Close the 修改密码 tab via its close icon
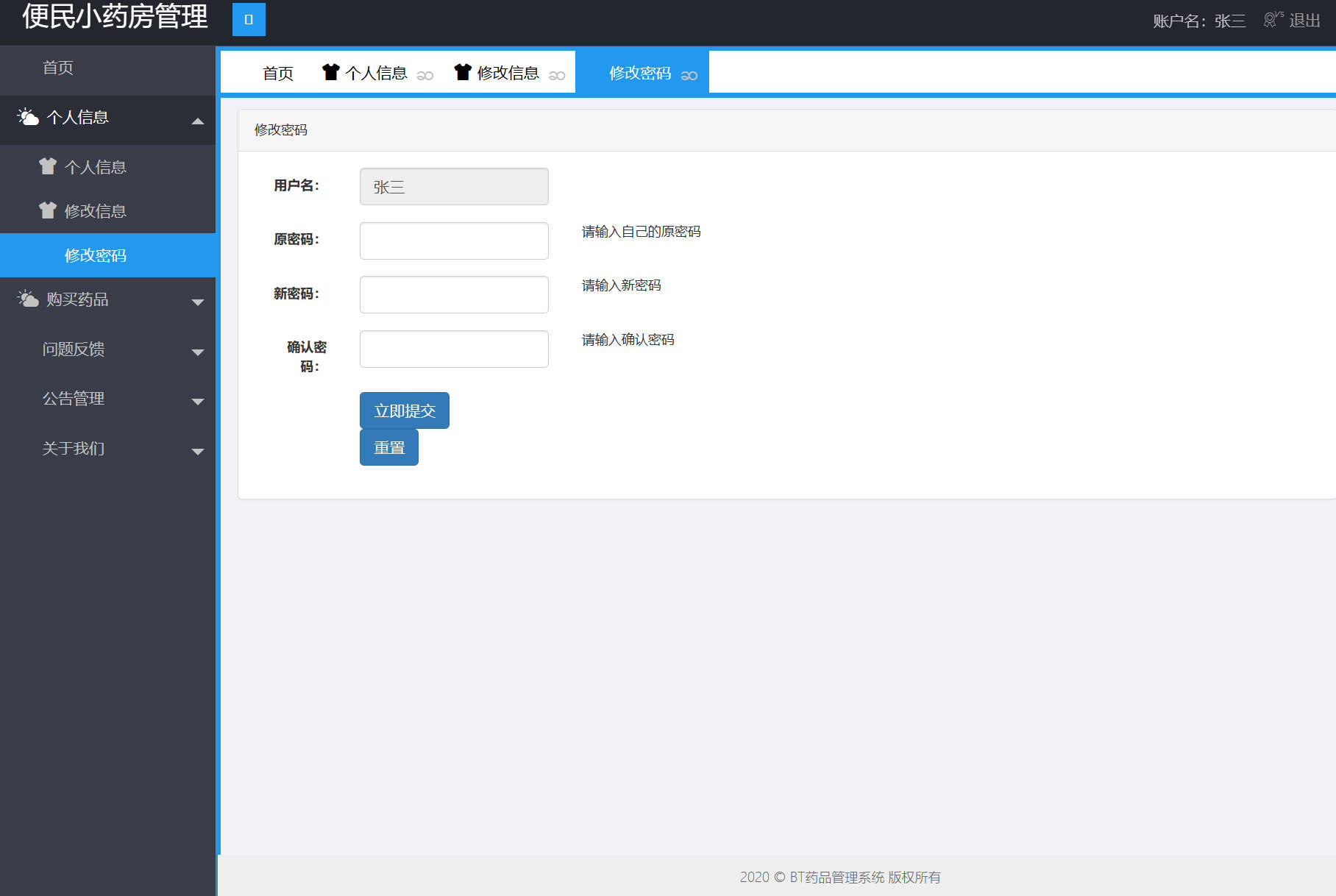1336x896 pixels. [689, 75]
